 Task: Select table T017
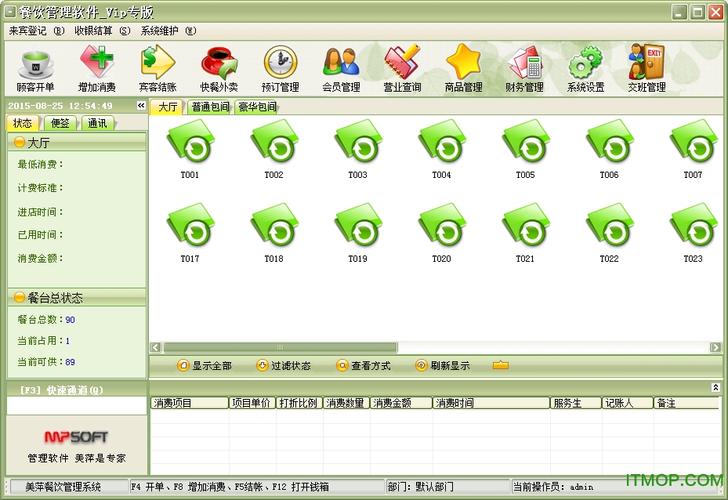tap(190, 233)
